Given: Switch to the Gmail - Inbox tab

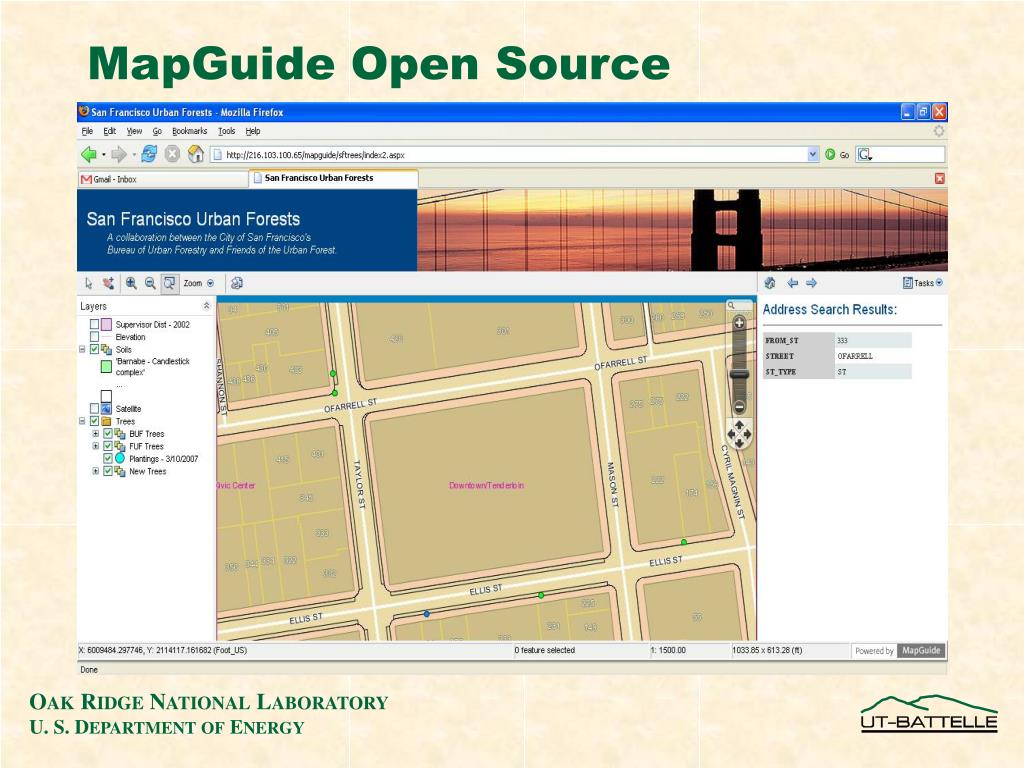Looking at the screenshot, I should pyautogui.click(x=163, y=179).
